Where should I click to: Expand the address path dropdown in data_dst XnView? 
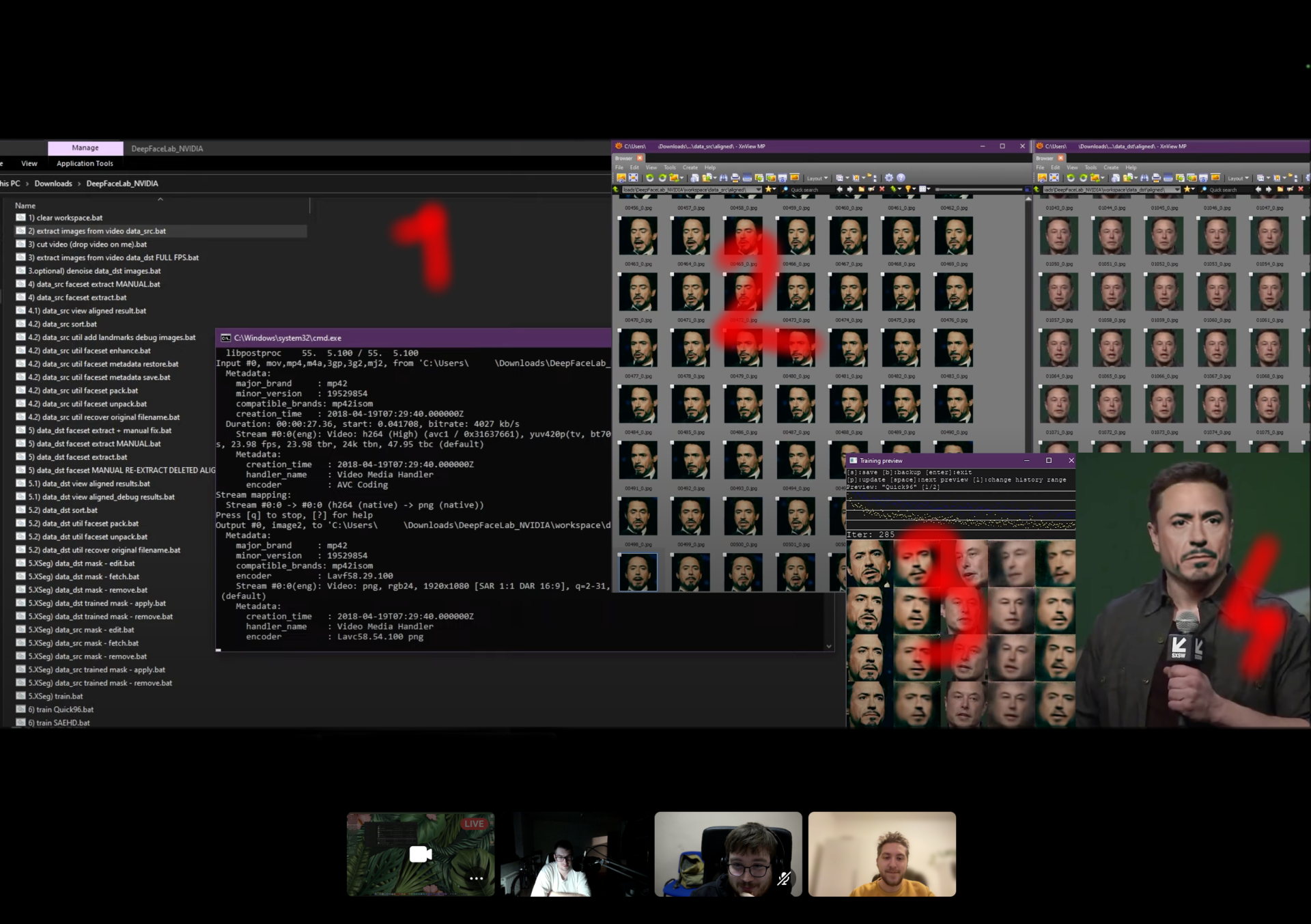1177,189
